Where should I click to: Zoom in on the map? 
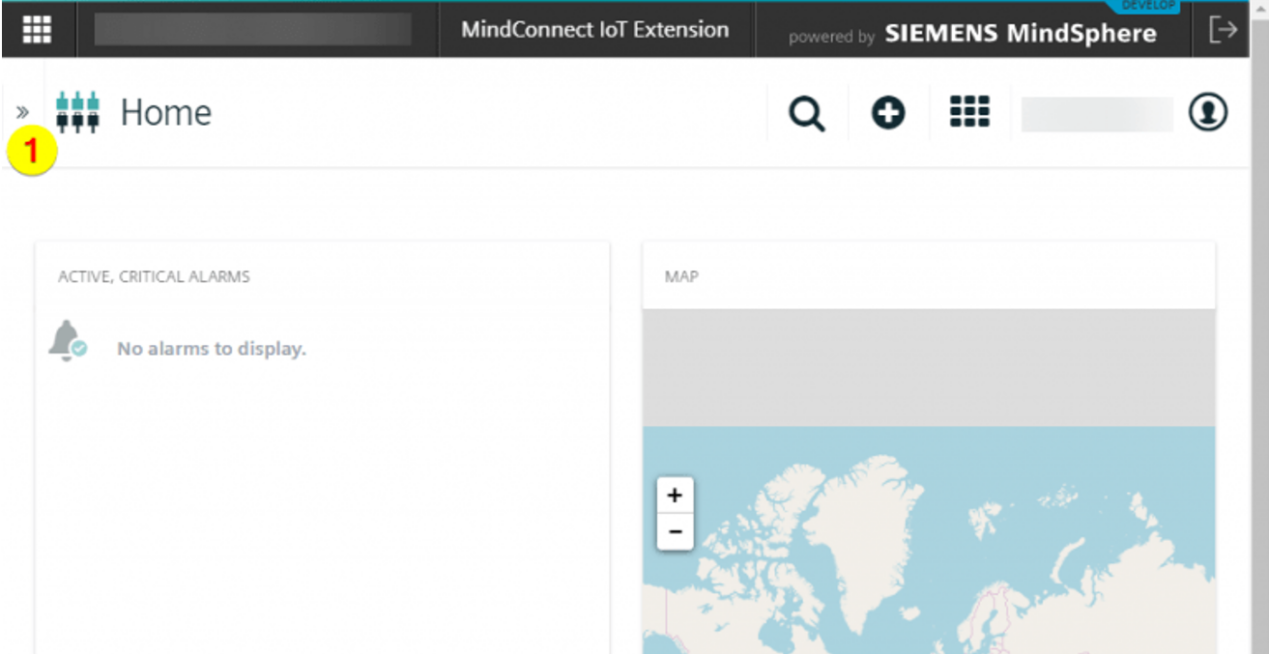click(675, 495)
